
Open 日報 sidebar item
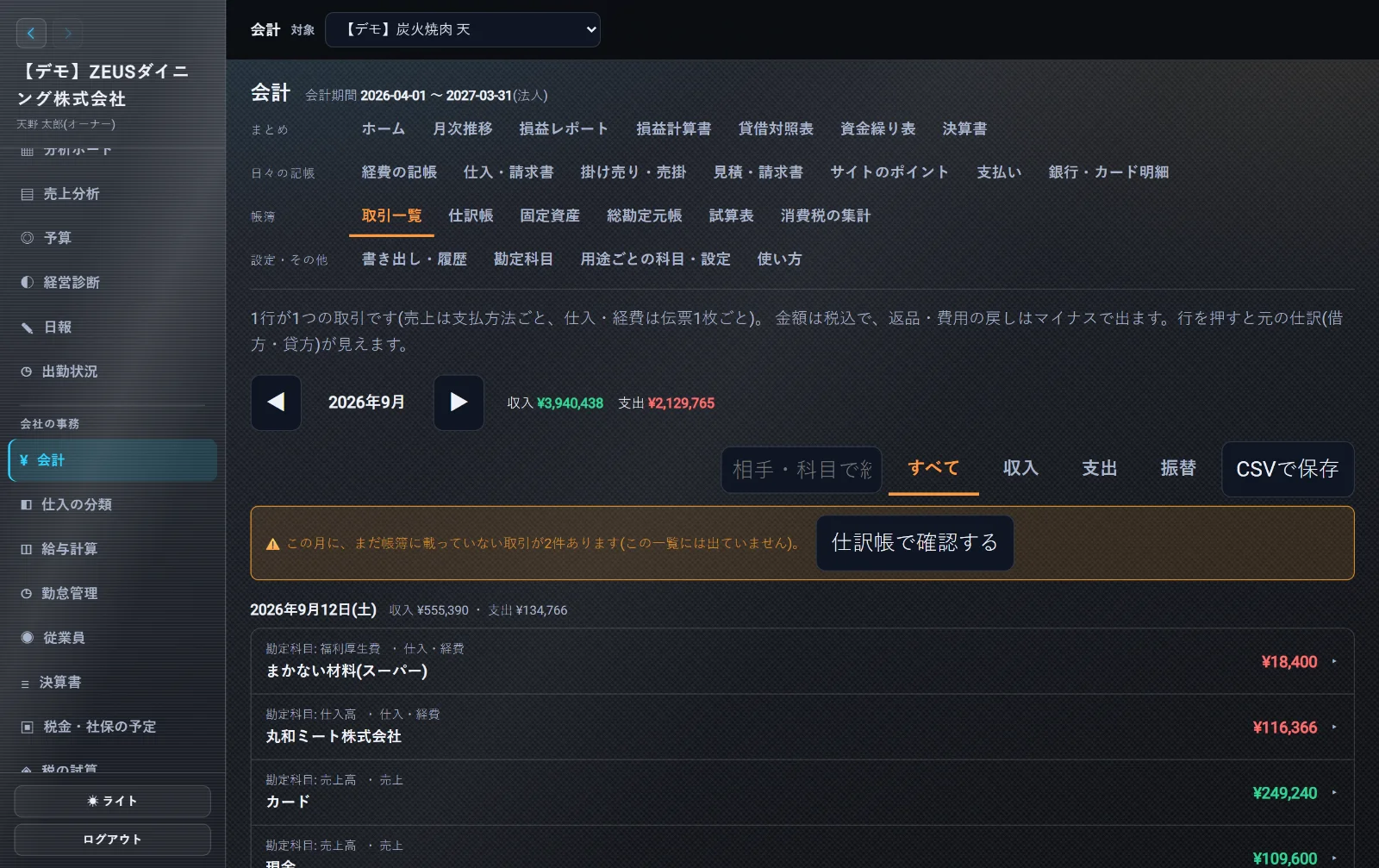pos(112,328)
